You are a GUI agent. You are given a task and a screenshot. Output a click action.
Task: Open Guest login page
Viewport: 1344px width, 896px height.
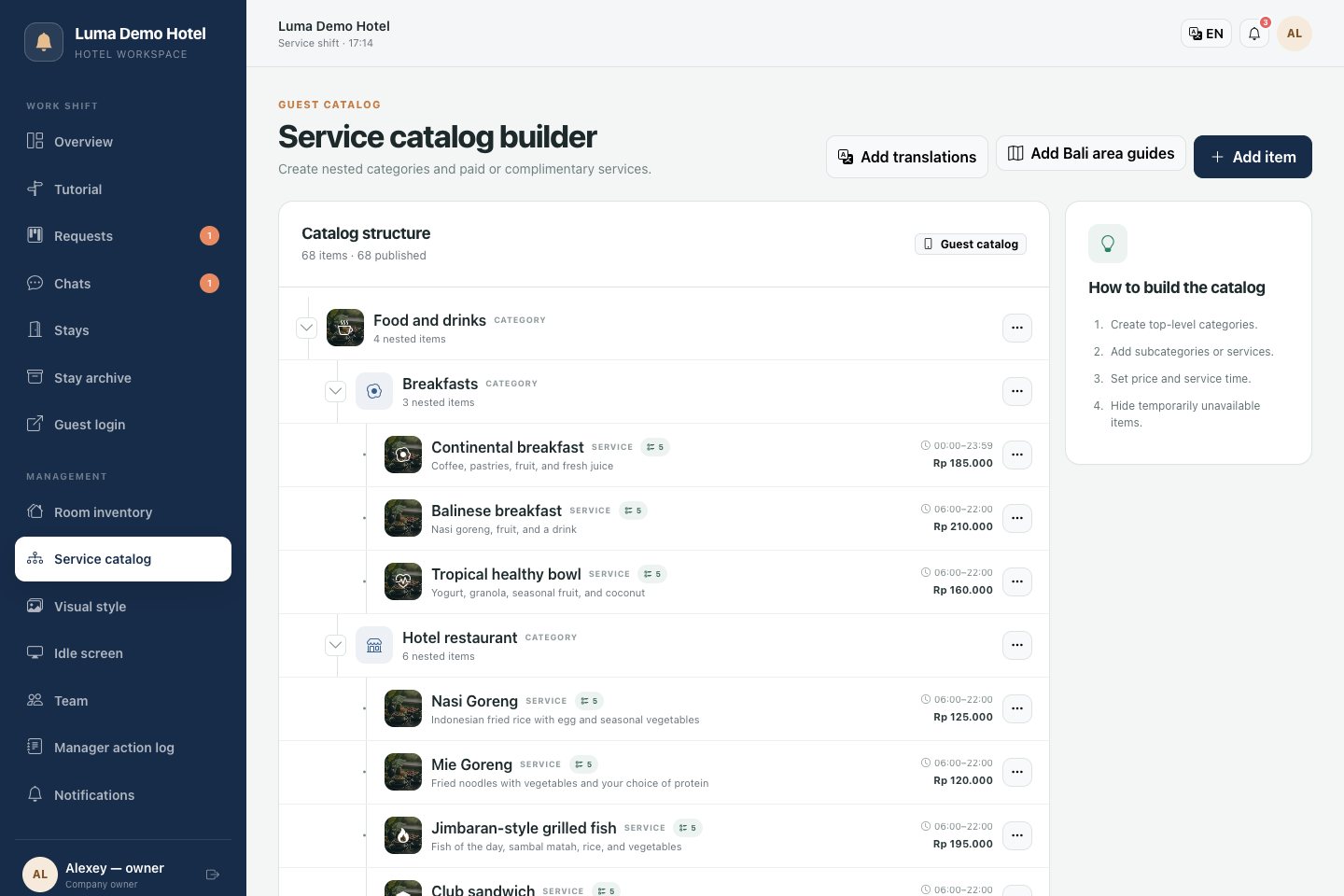click(x=123, y=425)
